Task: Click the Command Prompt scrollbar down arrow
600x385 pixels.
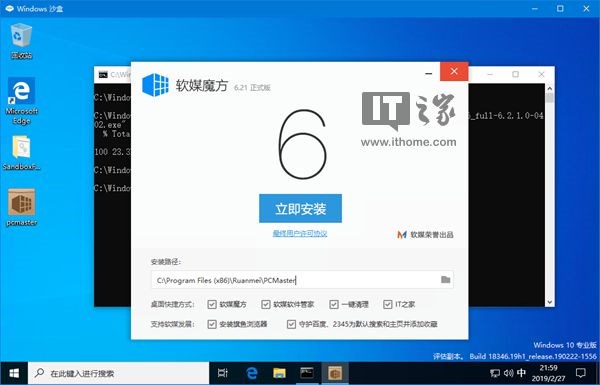Action: [549, 302]
